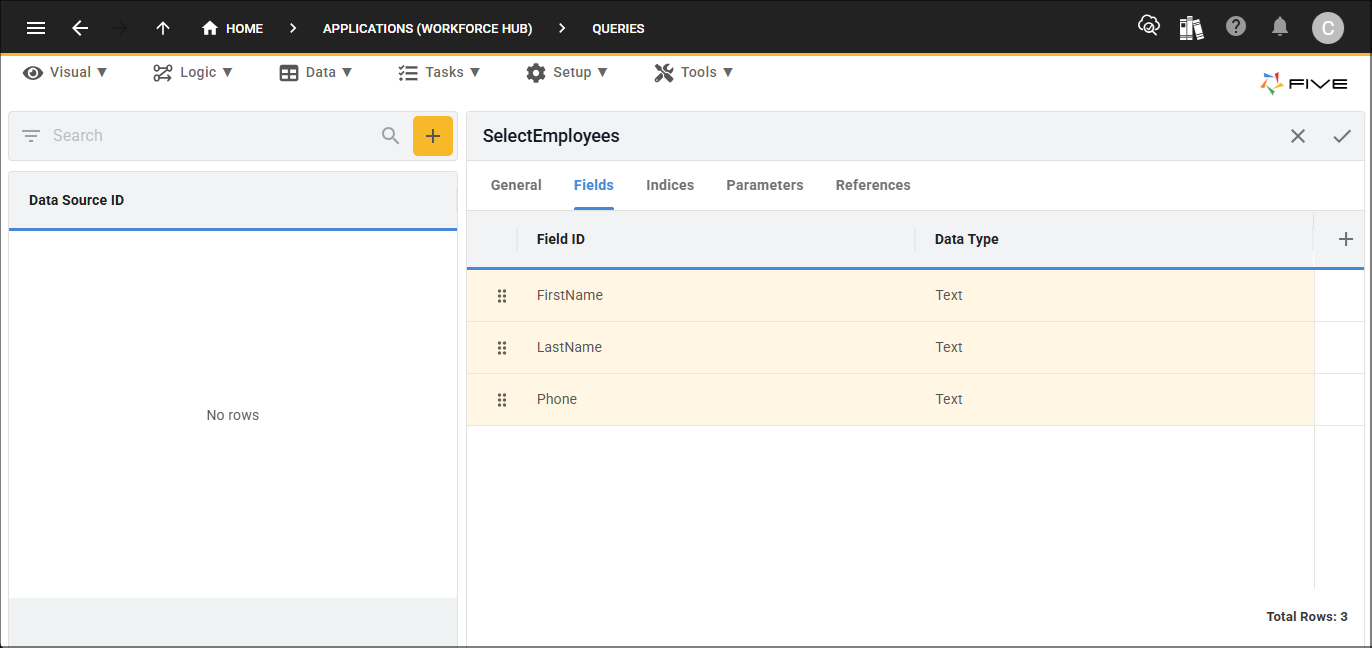The height and width of the screenshot is (648, 1372).
Task: Click Text data type of Phone
Action: tap(949, 399)
